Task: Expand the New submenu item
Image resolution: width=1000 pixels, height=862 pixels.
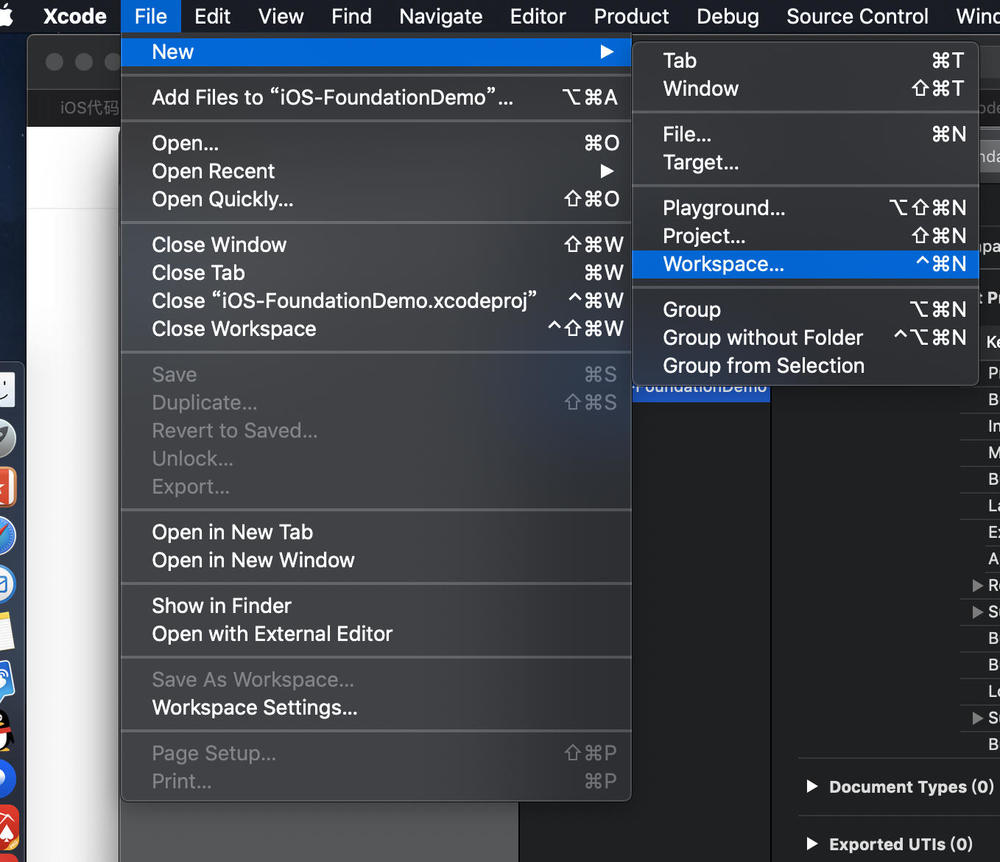Action: tap(376, 52)
